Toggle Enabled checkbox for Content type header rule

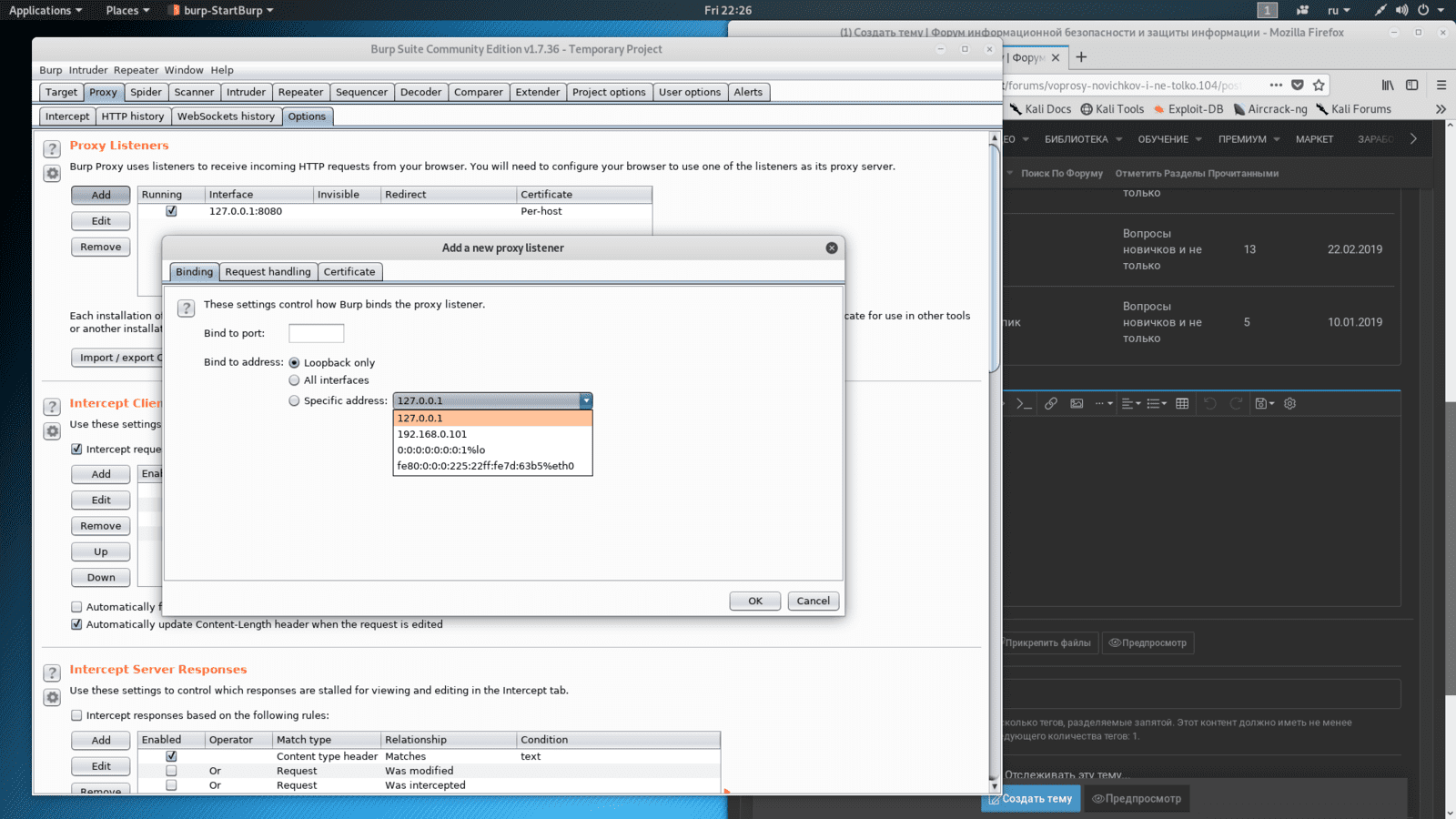(x=171, y=756)
